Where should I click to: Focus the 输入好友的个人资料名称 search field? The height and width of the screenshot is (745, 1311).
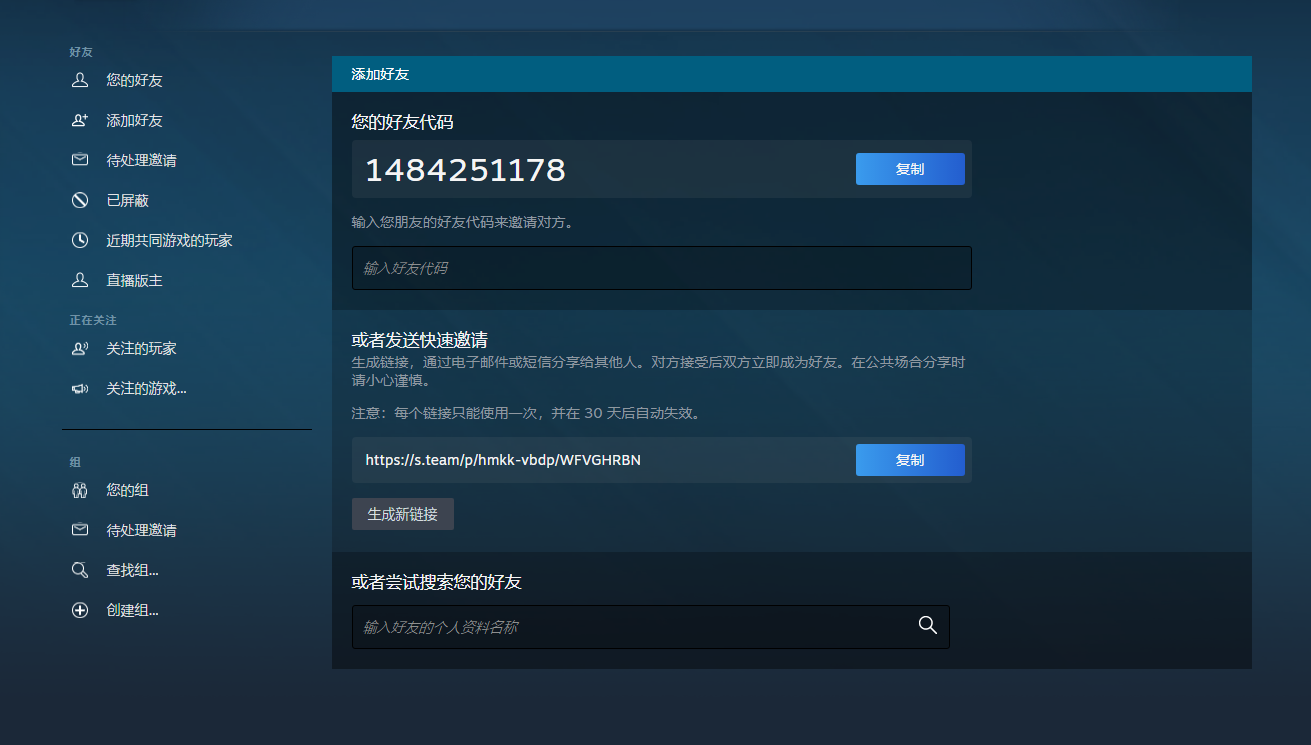(x=651, y=627)
